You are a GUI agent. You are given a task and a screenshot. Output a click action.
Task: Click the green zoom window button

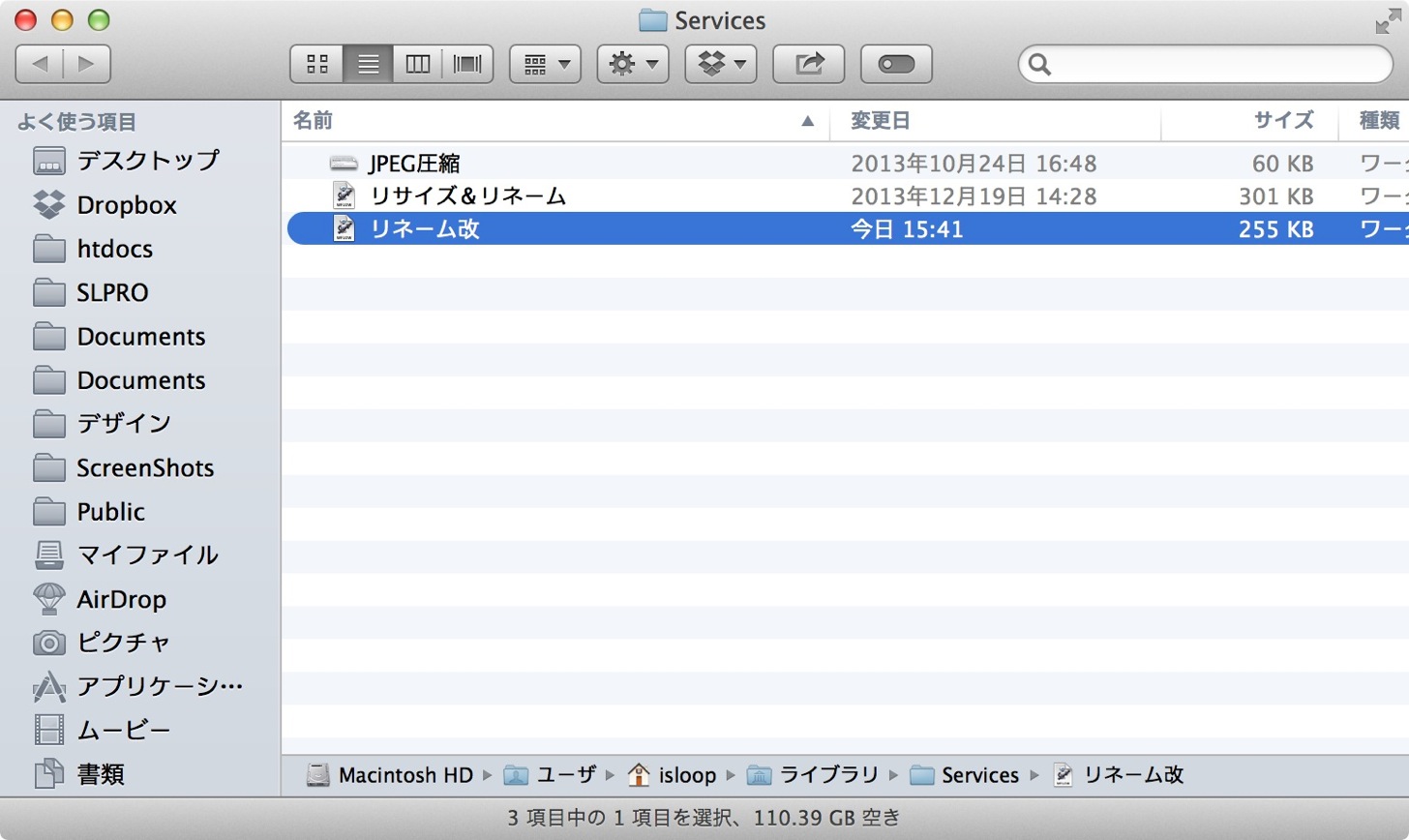(99, 20)
